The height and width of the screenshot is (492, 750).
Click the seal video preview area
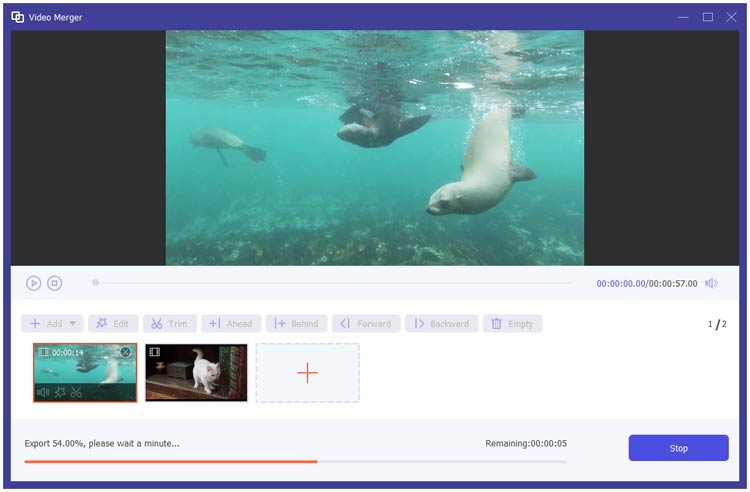pyautogui.click(x=375, y=148)
